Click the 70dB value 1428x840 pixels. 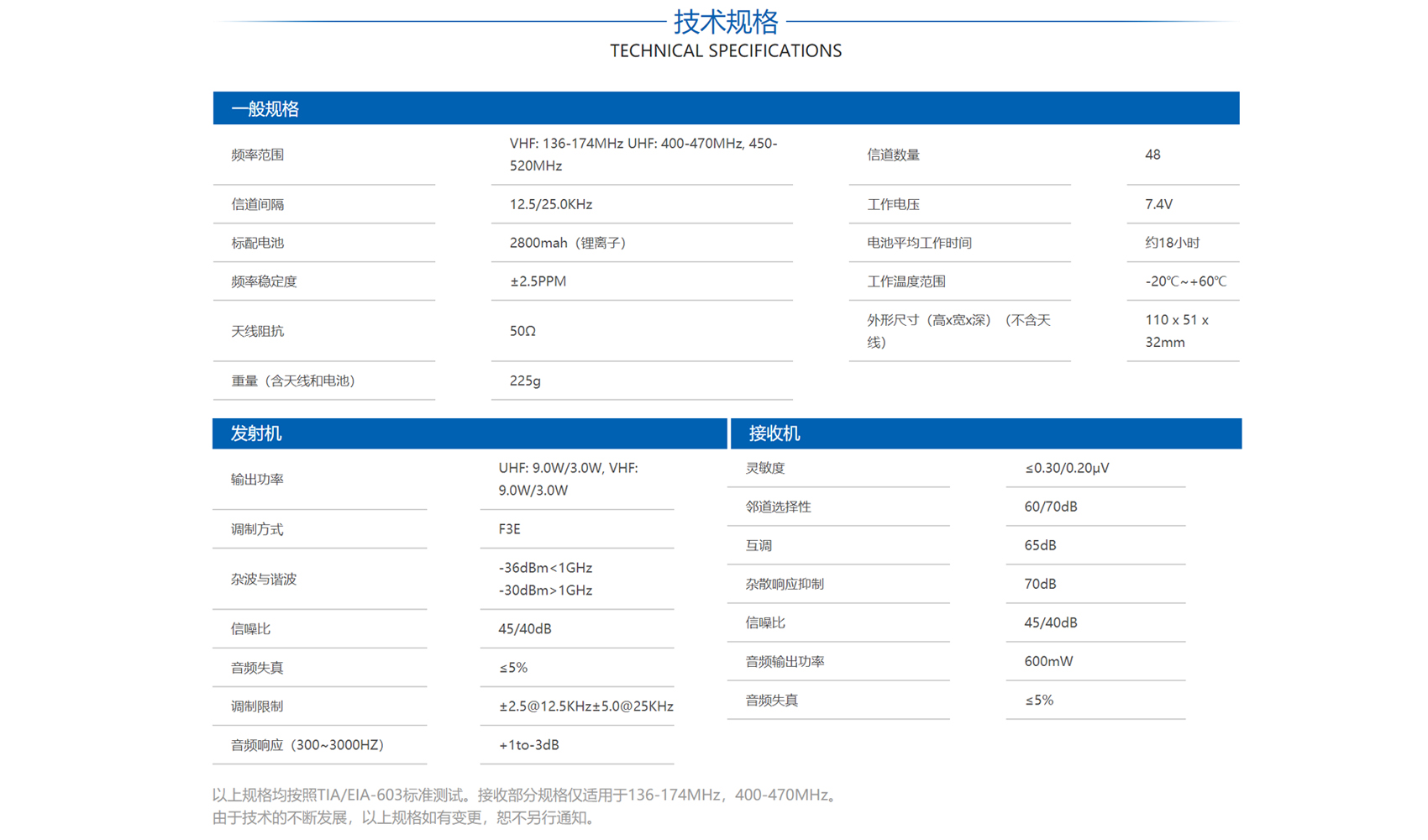1040,584
